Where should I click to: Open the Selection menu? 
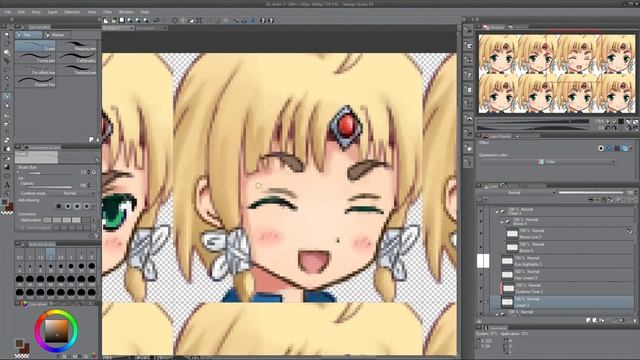72,12
